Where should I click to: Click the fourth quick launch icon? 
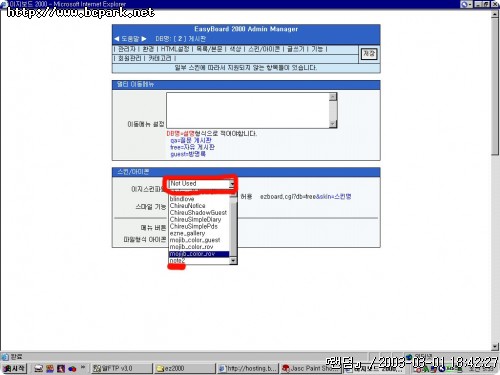tap(72, 369)
